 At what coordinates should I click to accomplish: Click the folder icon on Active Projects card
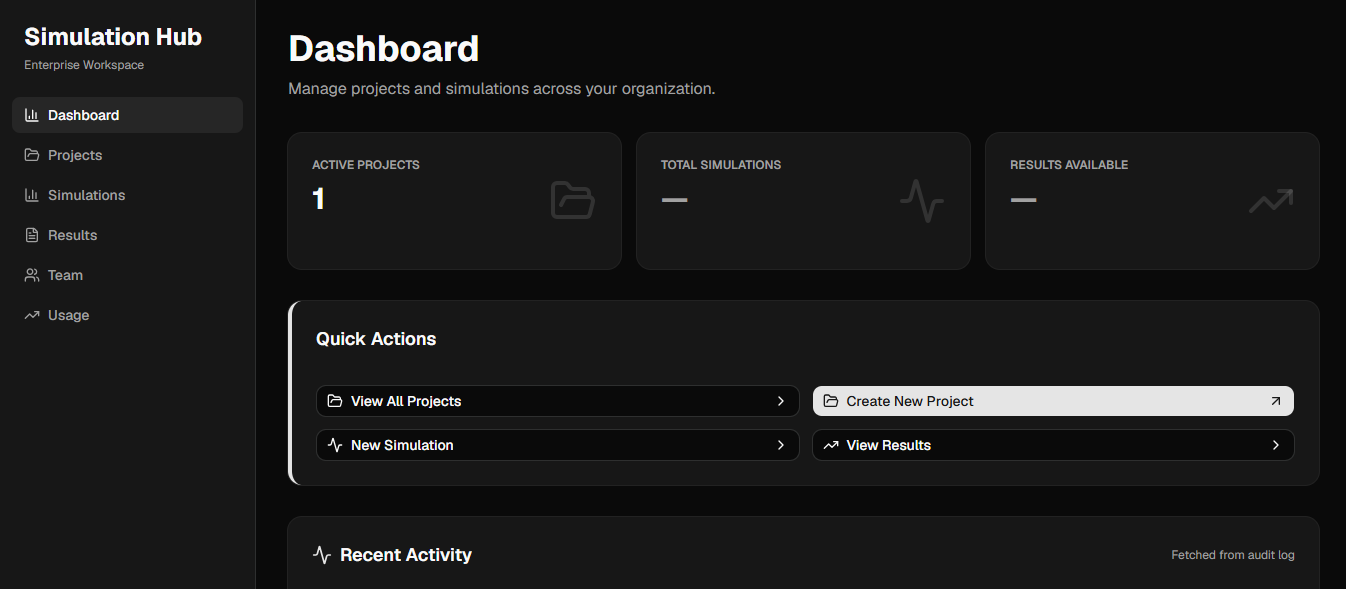pos(573,200)
